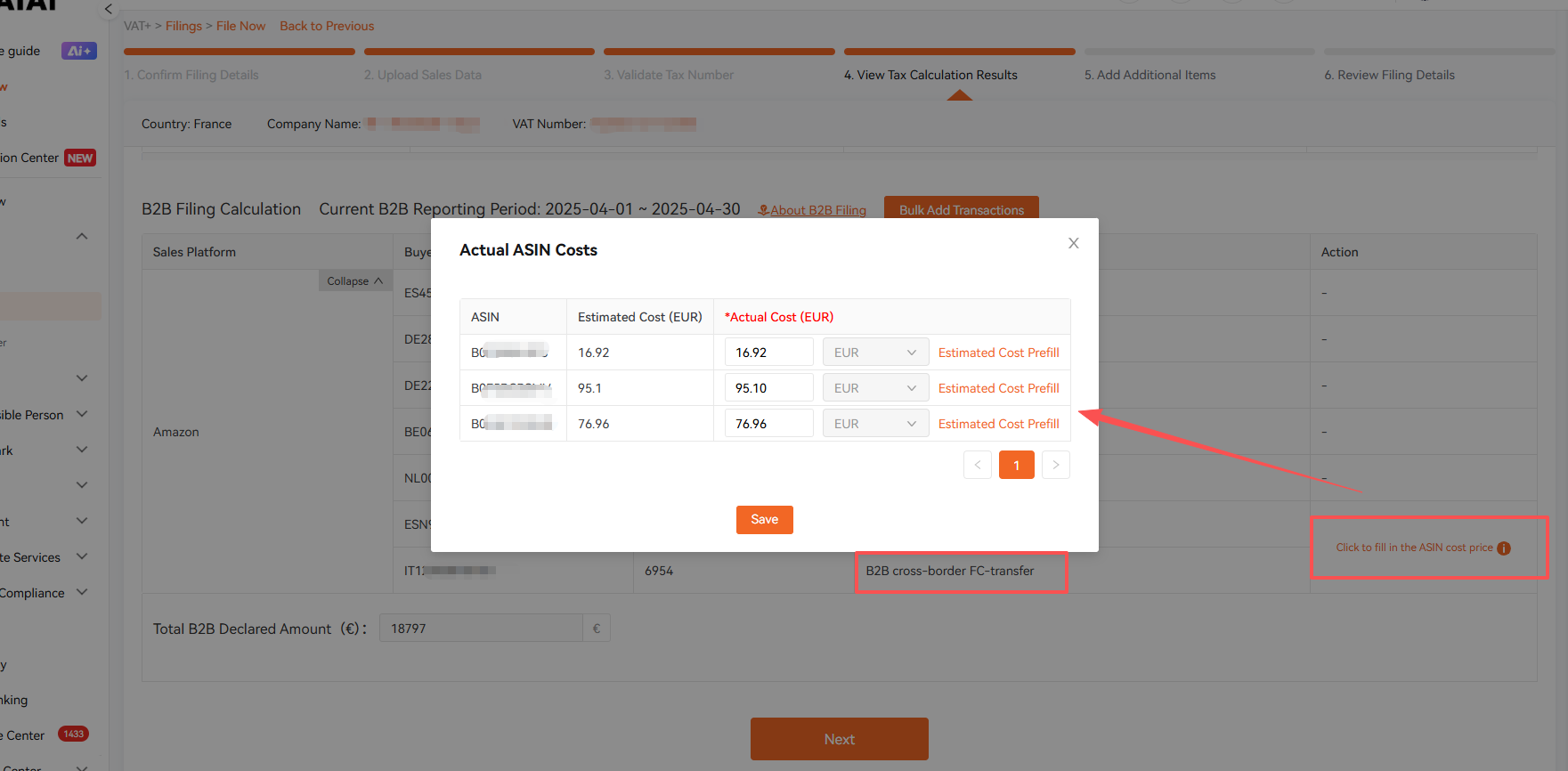This screenshot has width=1568, height=771.
Task: Open currency dropdown for 95.10 row
Action: point(875,388)
